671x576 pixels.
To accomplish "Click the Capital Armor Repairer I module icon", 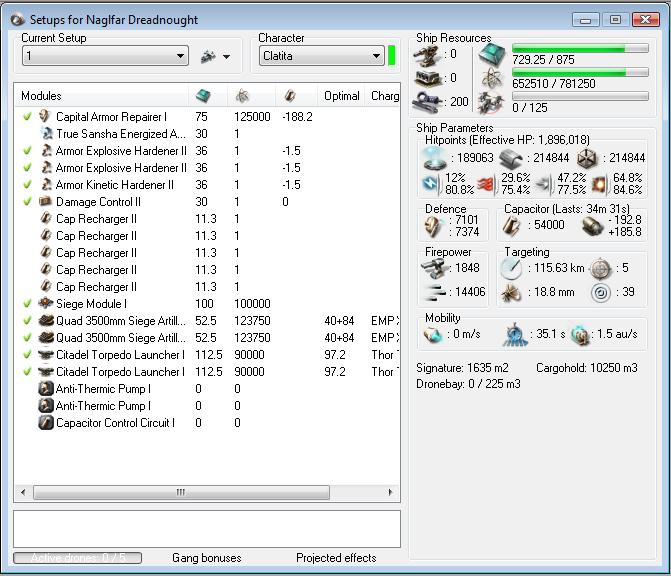I will [45, 116].
